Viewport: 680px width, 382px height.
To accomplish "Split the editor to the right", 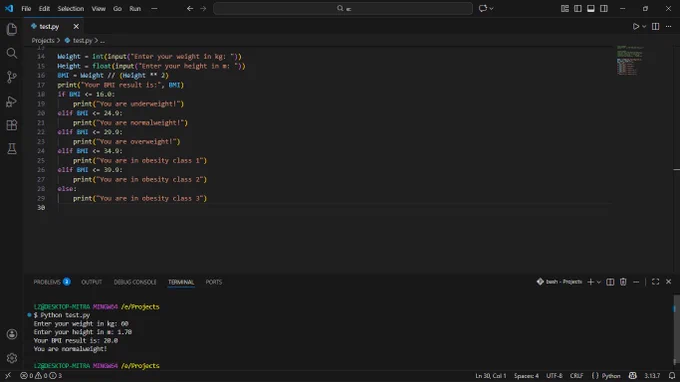I will tap(655, 26).
